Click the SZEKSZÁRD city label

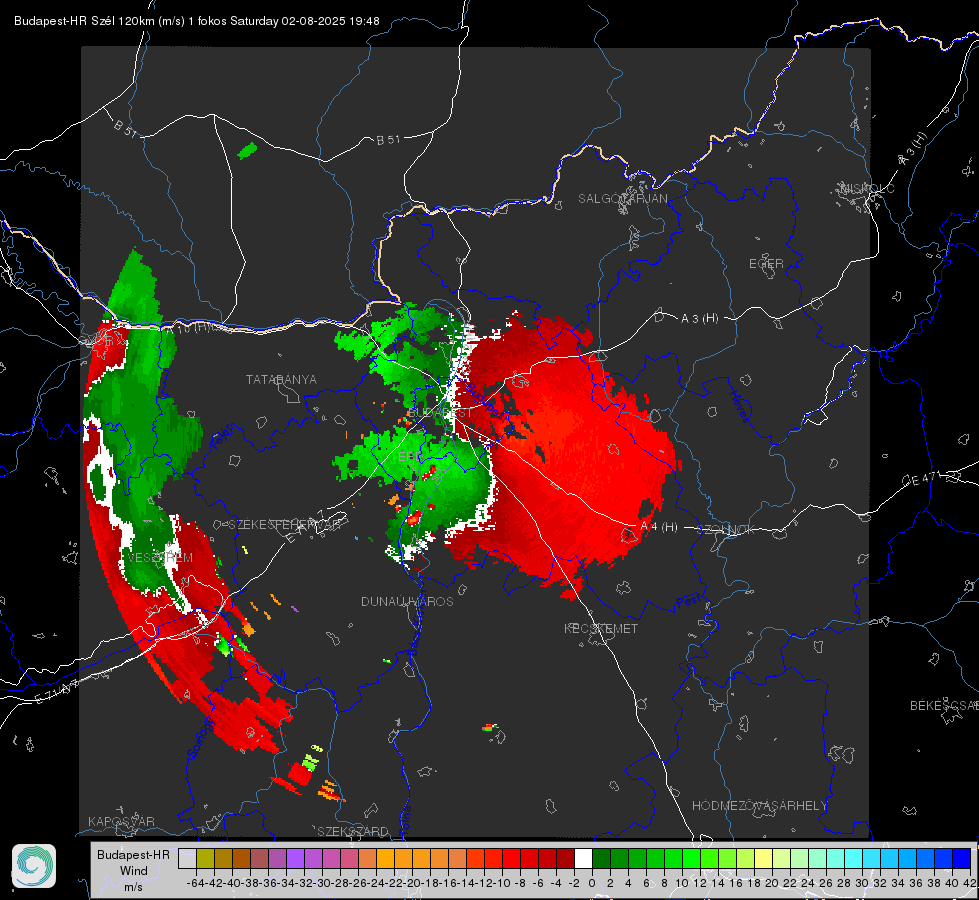[x=353, y=831]
